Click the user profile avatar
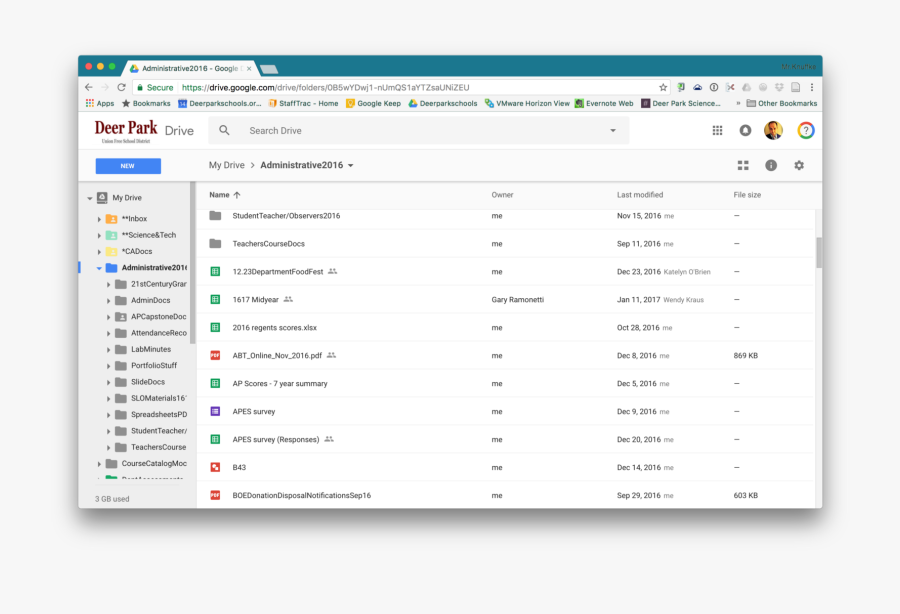Viewport: 900px width, 614px height. pyautogui.click(x=773, y=130)
